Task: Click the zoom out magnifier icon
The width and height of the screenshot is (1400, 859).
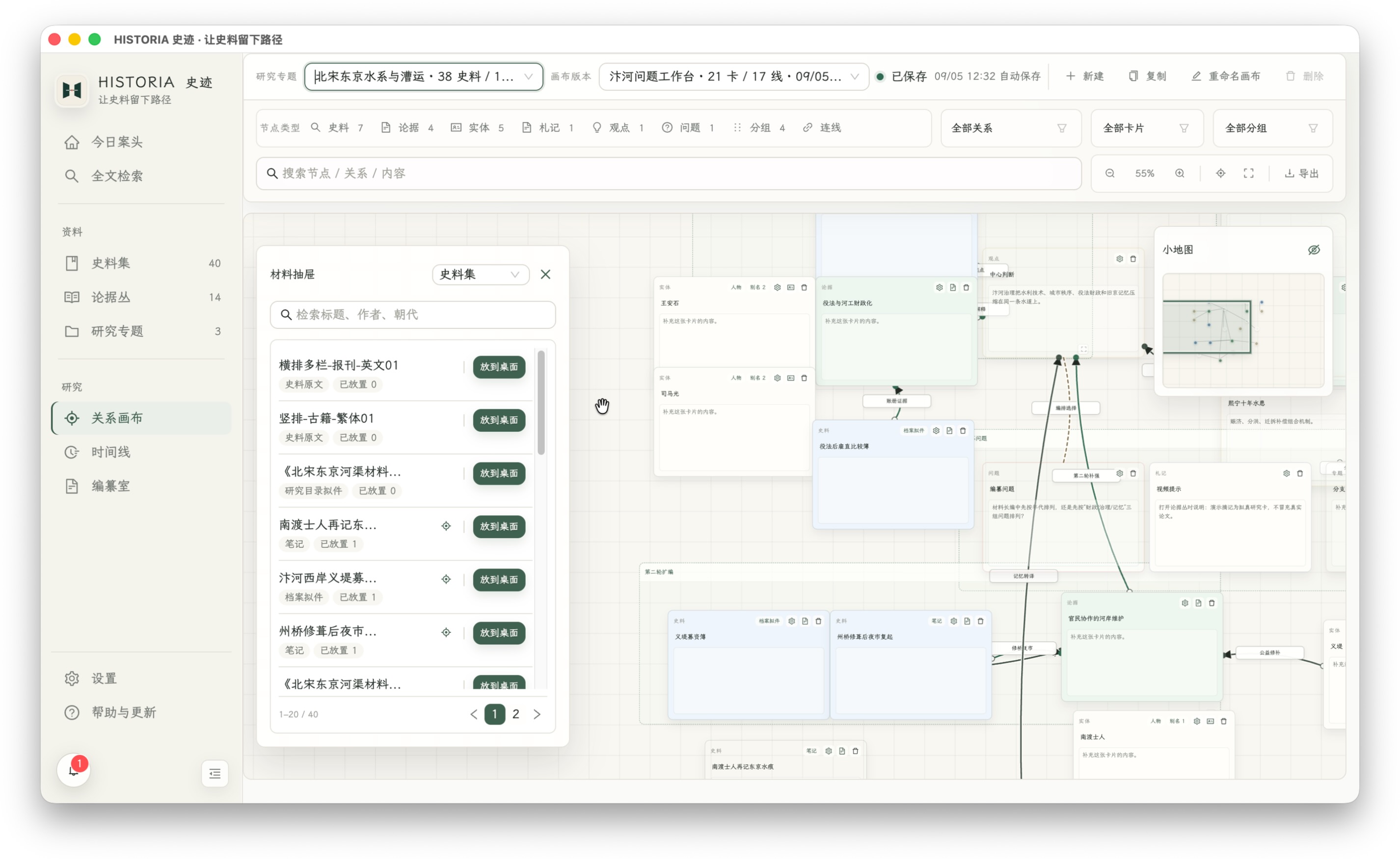Action: tap(1110, 173)
